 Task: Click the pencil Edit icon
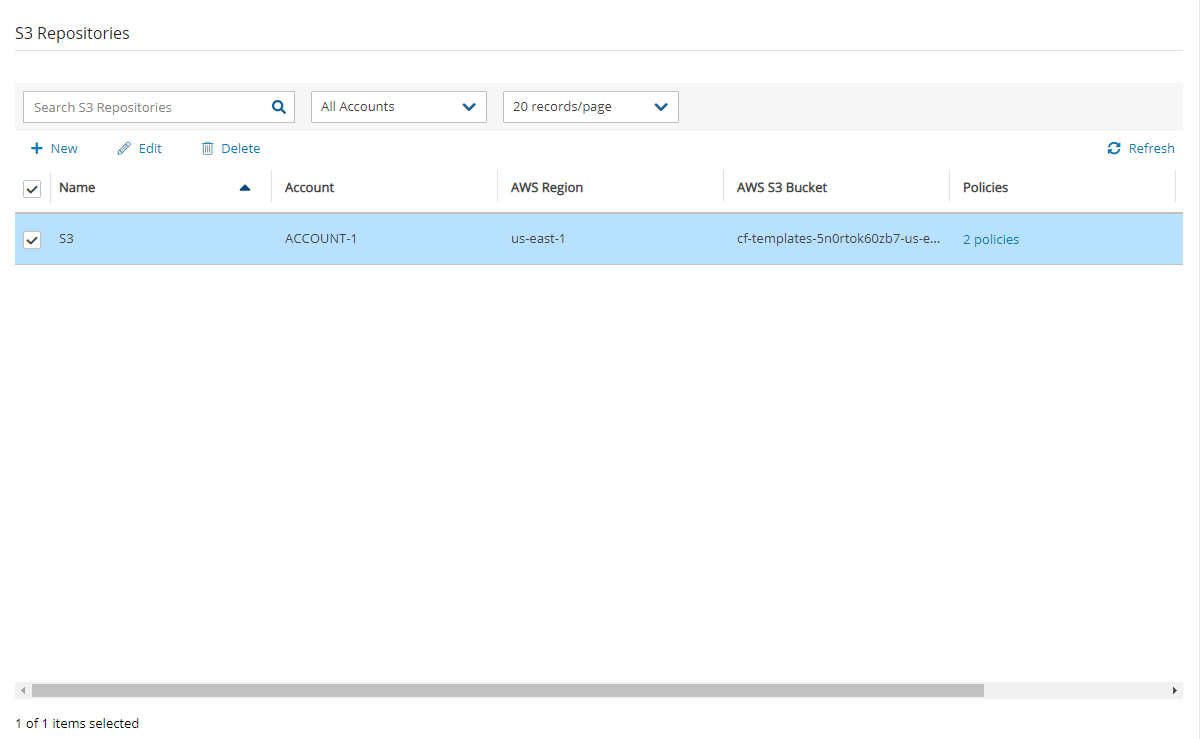point(124,148)
